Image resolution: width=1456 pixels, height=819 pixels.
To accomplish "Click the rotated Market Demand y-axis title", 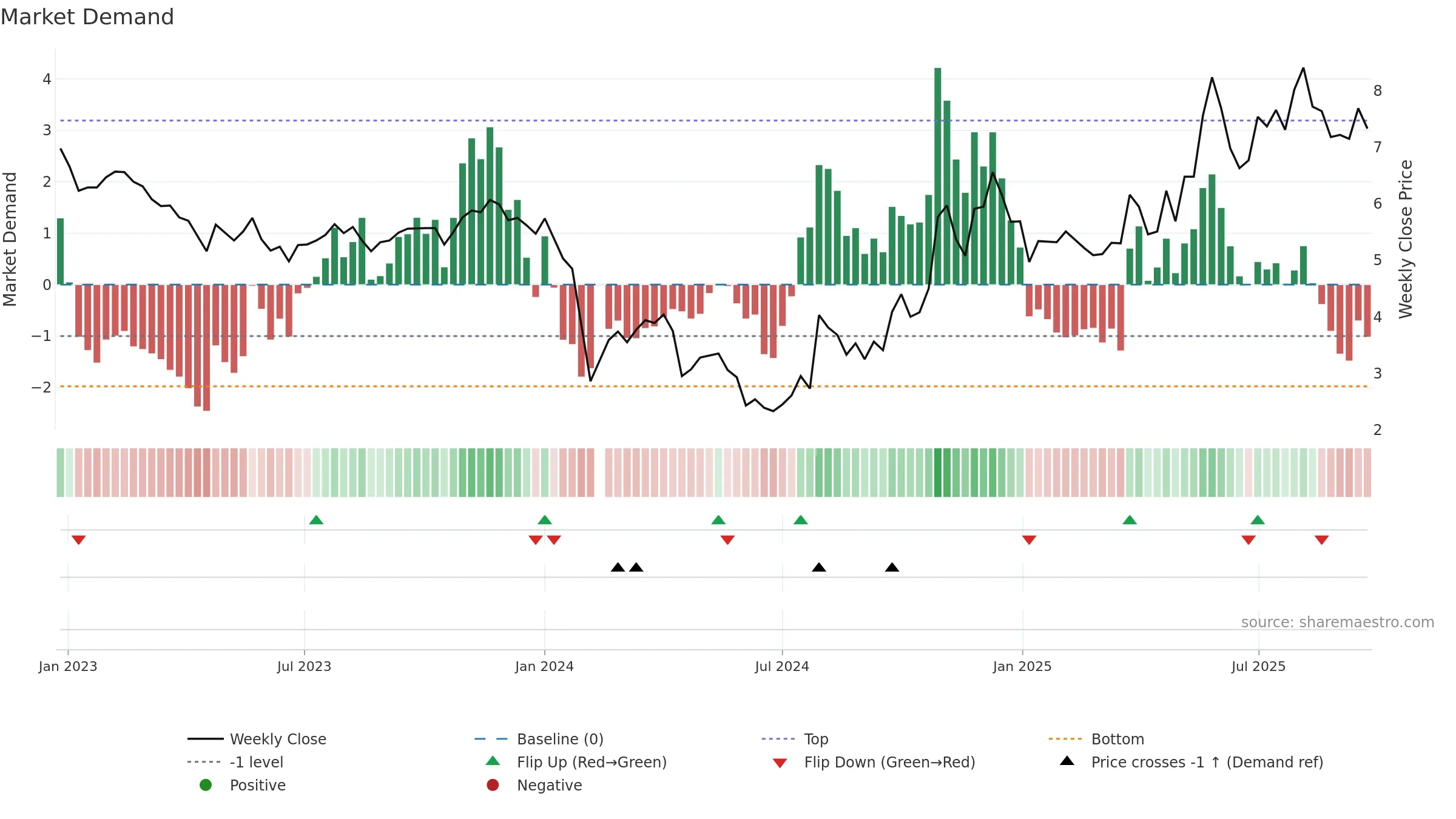I will pyautogui.click(x=10, y=239).
